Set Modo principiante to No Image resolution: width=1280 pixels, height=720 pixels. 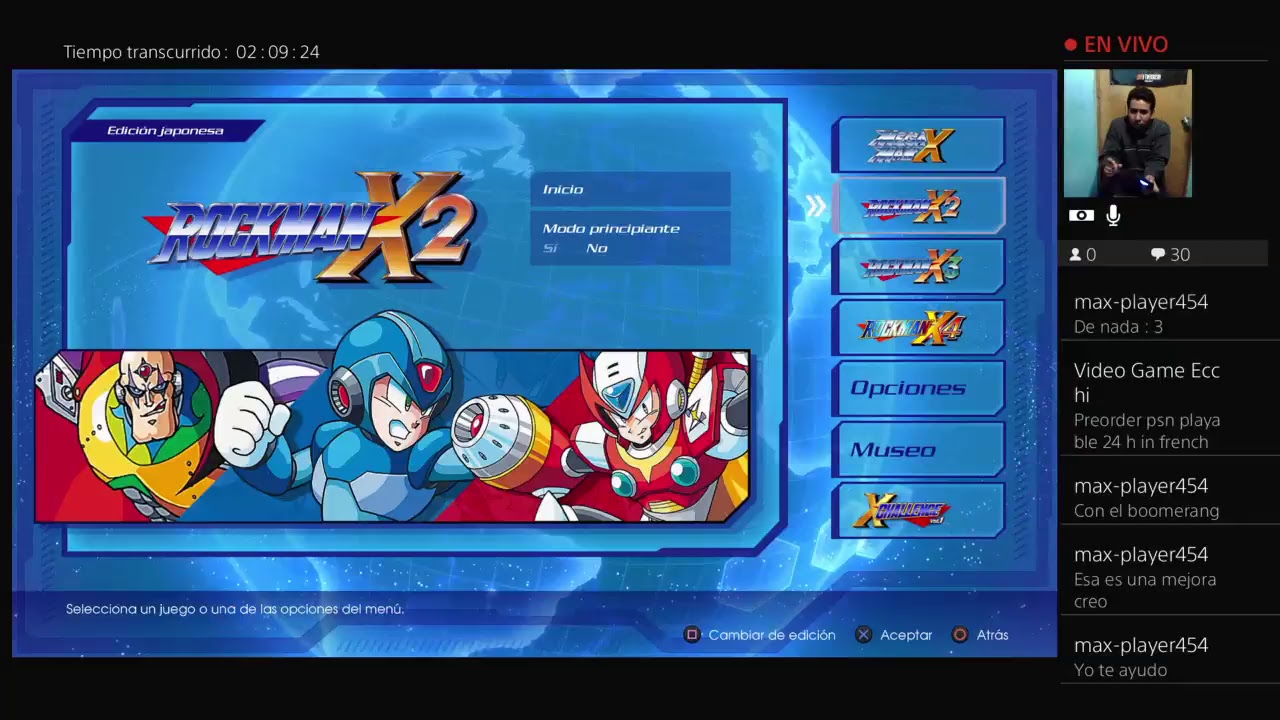click(x=597, y=248)
